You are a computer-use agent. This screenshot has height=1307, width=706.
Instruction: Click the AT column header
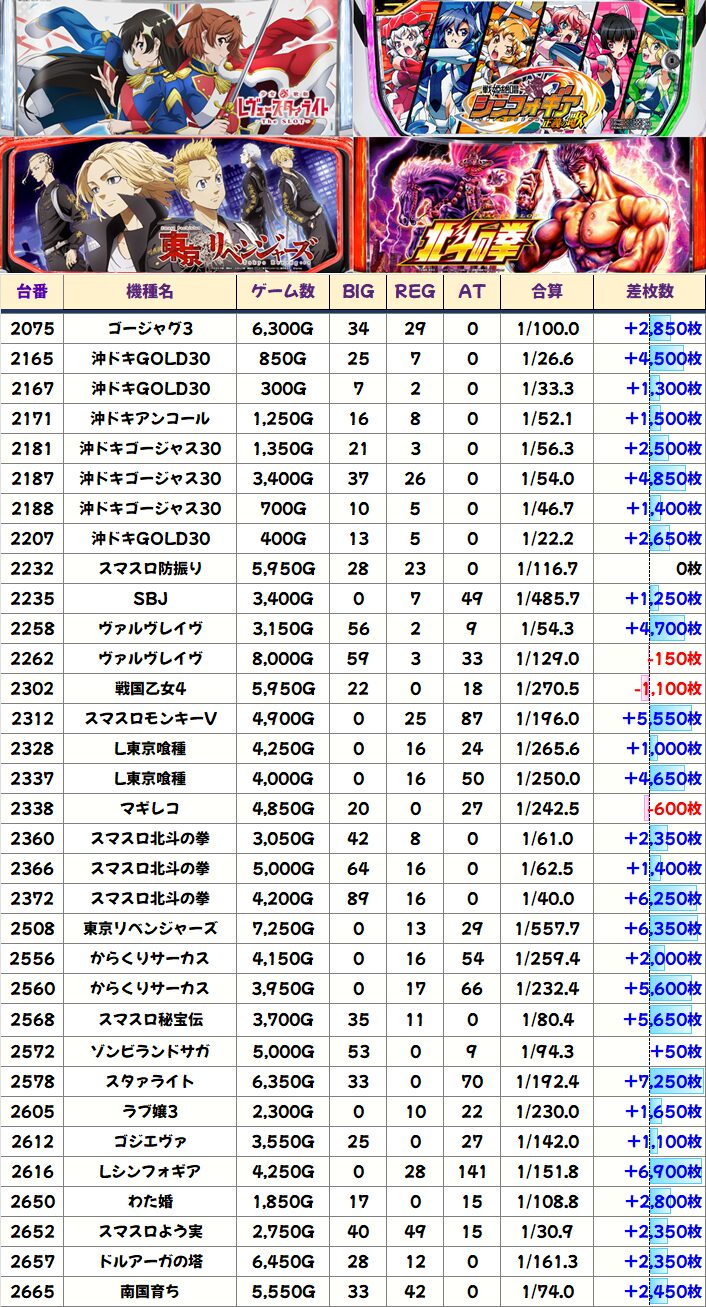click(x=471, y=291)
